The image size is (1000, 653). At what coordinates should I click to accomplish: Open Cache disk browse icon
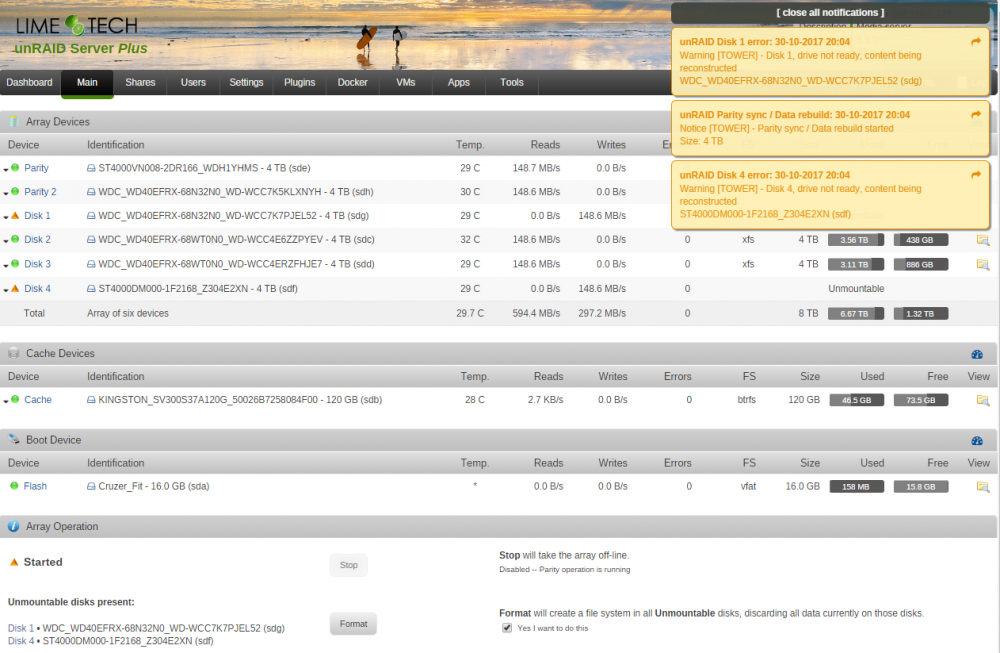pos(982,400)
